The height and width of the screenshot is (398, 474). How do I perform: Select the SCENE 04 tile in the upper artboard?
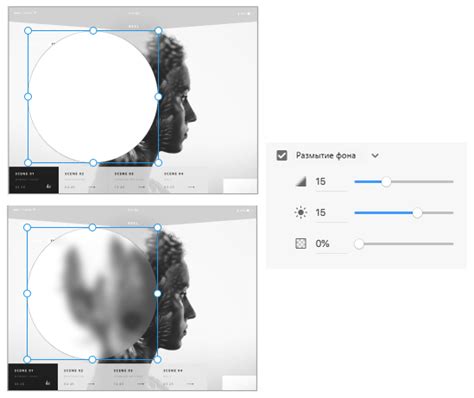(x=183, y=180)
